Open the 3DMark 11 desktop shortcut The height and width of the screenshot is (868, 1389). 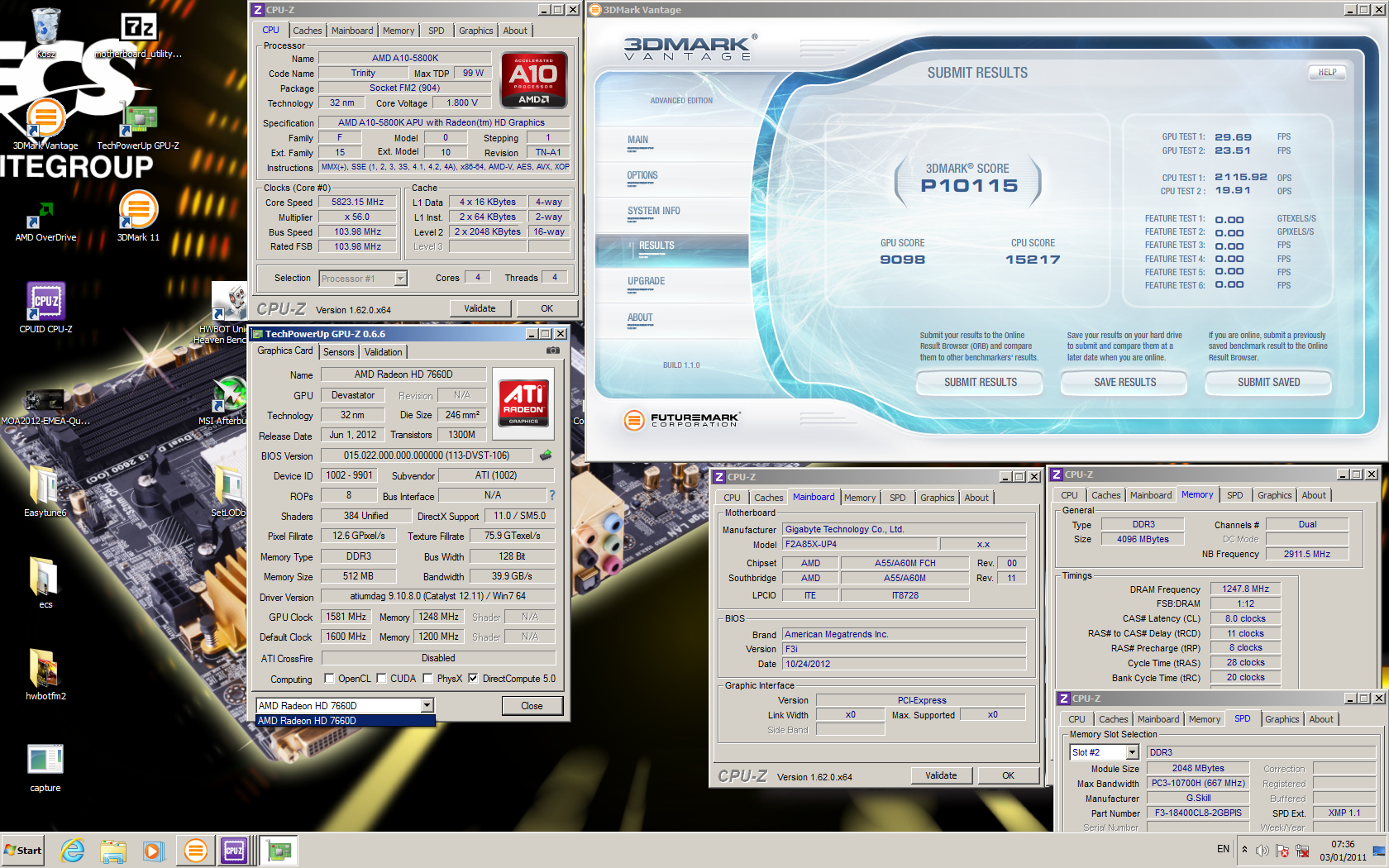[x=138, y=217]
